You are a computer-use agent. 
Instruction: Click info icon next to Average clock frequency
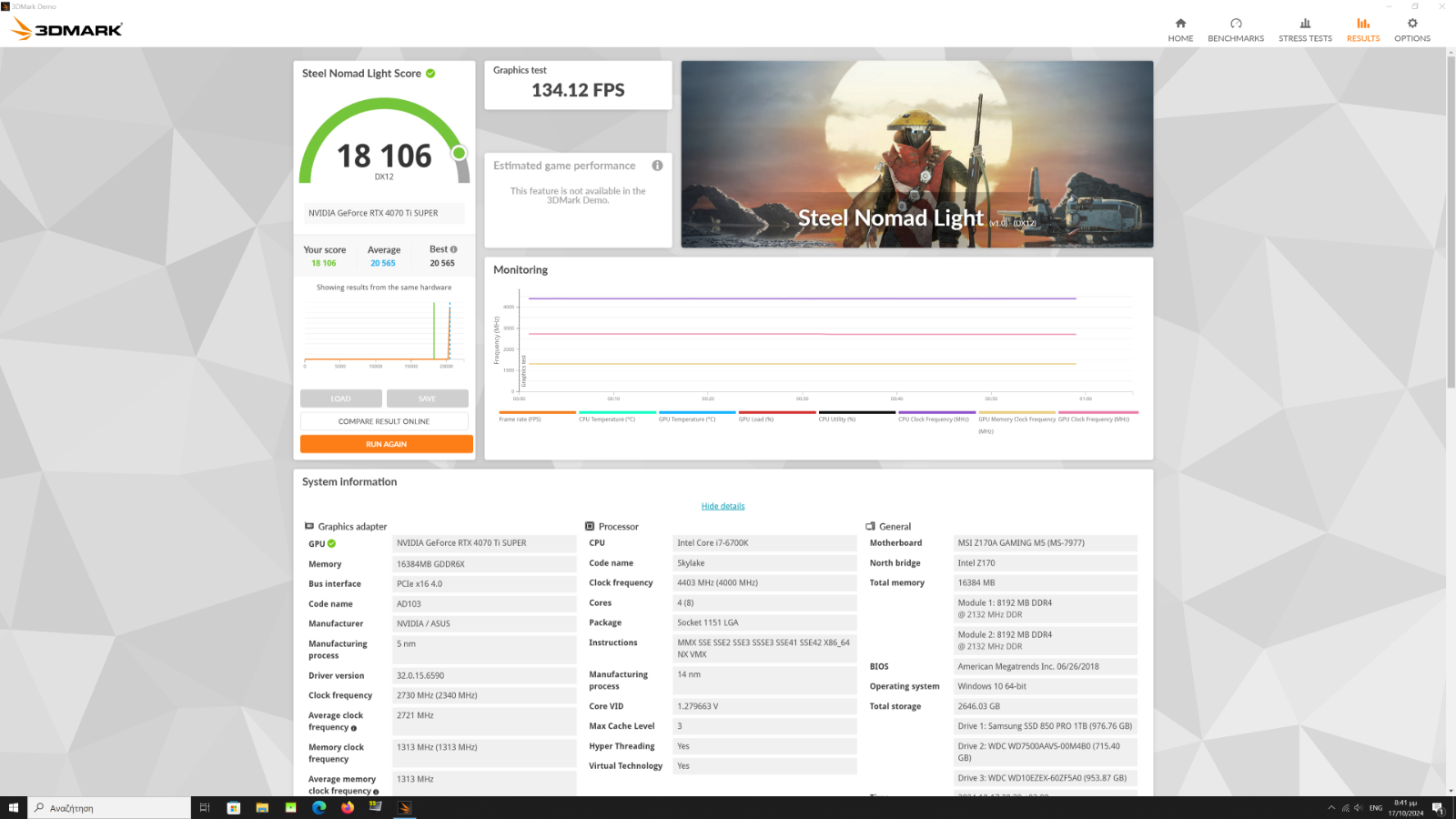tap(354, 728)
